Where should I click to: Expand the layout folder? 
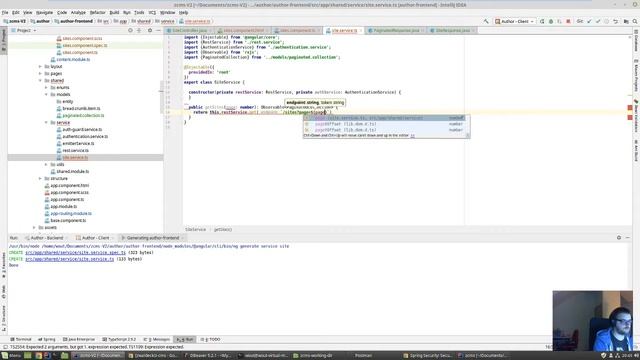40,67
